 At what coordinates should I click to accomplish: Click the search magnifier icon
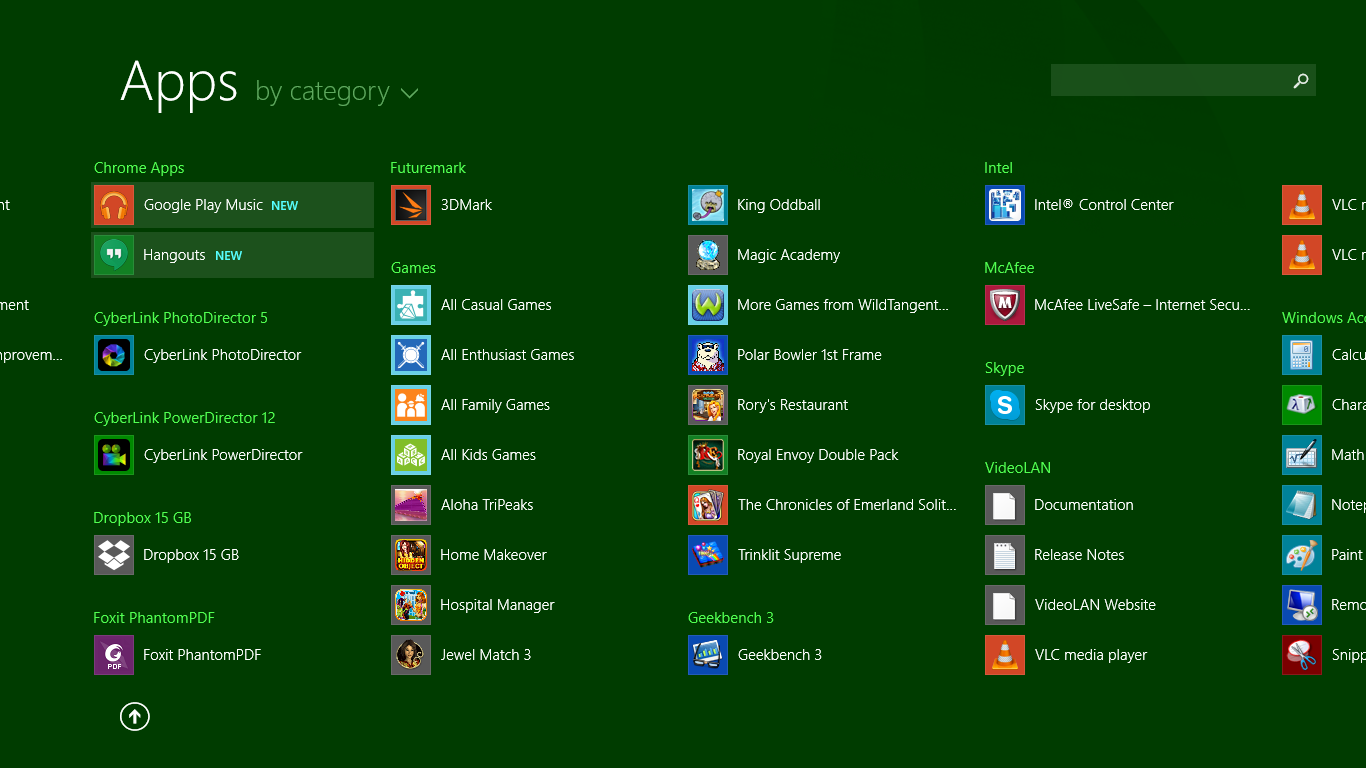pyautogui.click(x=1300, y=80)
